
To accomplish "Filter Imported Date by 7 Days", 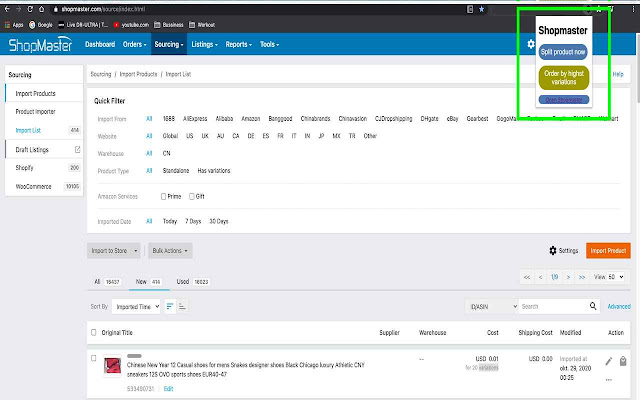I will coord(193,221).
